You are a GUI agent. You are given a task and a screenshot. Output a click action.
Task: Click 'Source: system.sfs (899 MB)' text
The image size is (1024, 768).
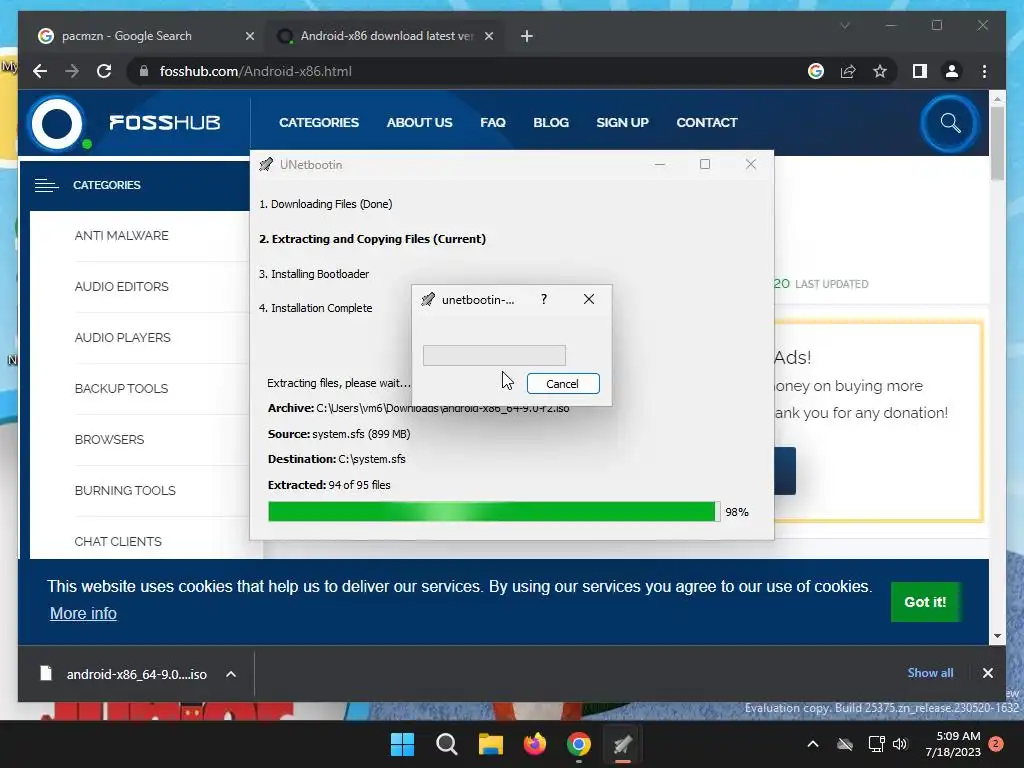point(339,434)
